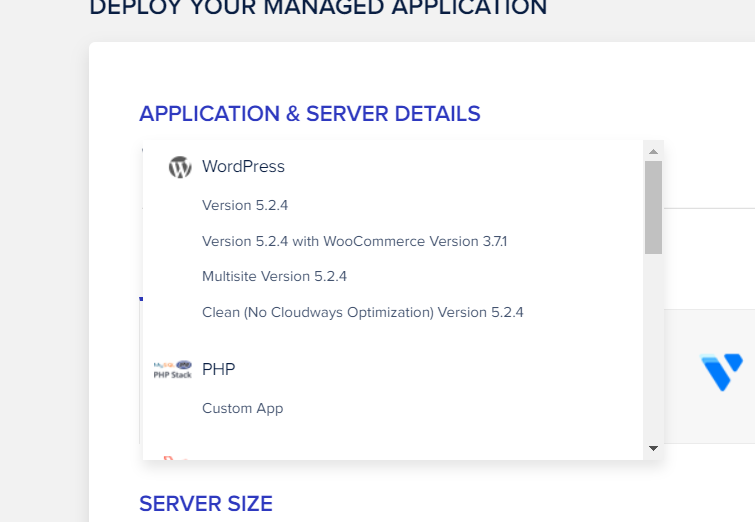Click the WordPress logo icon
The height and width of the screenshot is (522, 755).
(180, 167)
